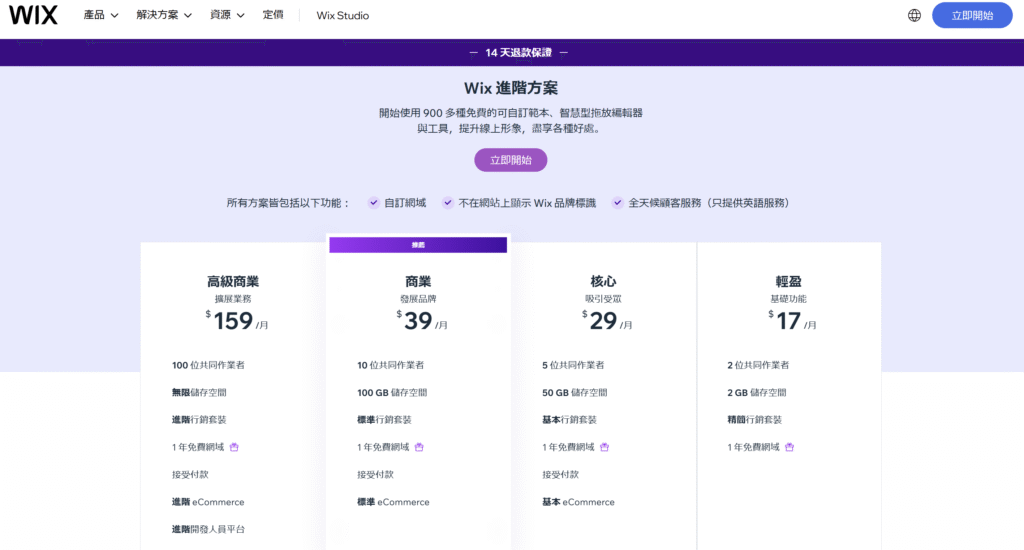1024x550 pixels.
Task: Click 標準 eCommerce feature
Action: pyautogui.click(x=393, y=502)
